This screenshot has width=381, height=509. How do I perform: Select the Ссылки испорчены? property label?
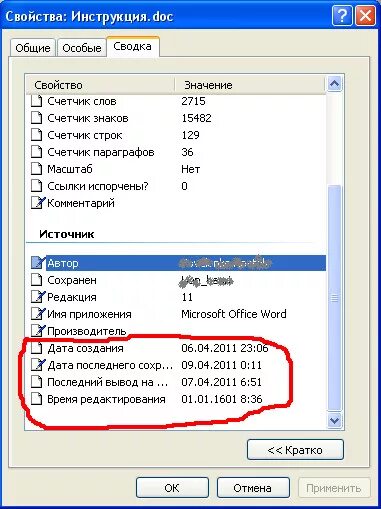point(98,186)
